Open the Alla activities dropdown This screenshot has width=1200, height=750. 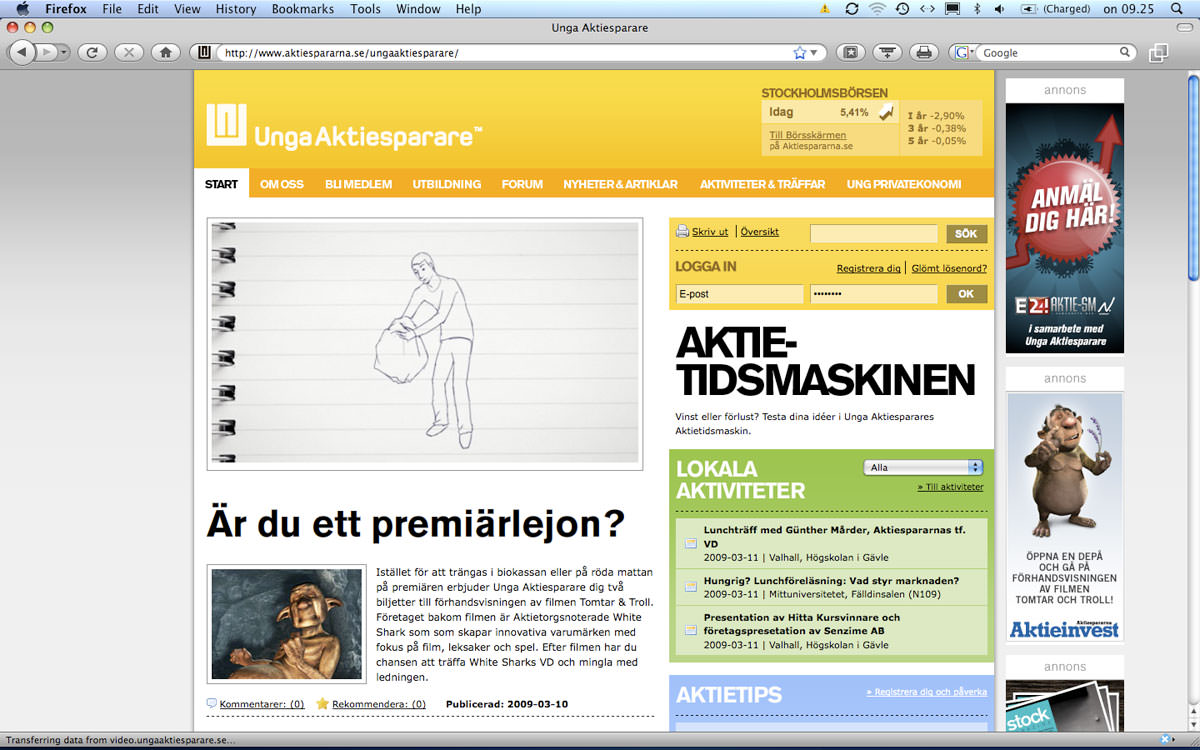923,467
